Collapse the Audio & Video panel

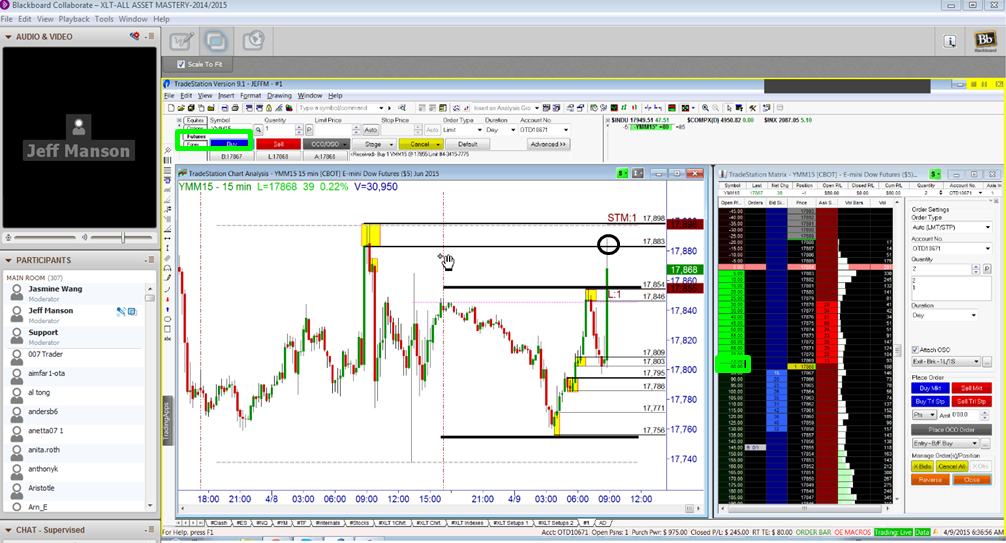pos(8,37)
